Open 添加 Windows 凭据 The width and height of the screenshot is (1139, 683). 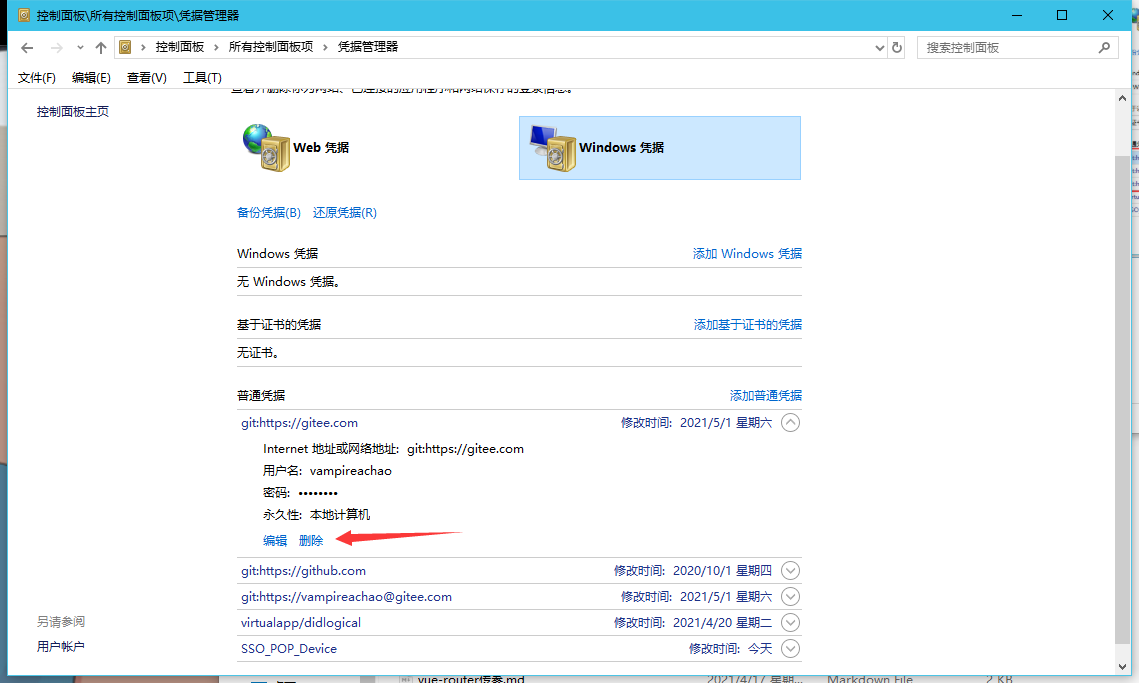(746, 253)
